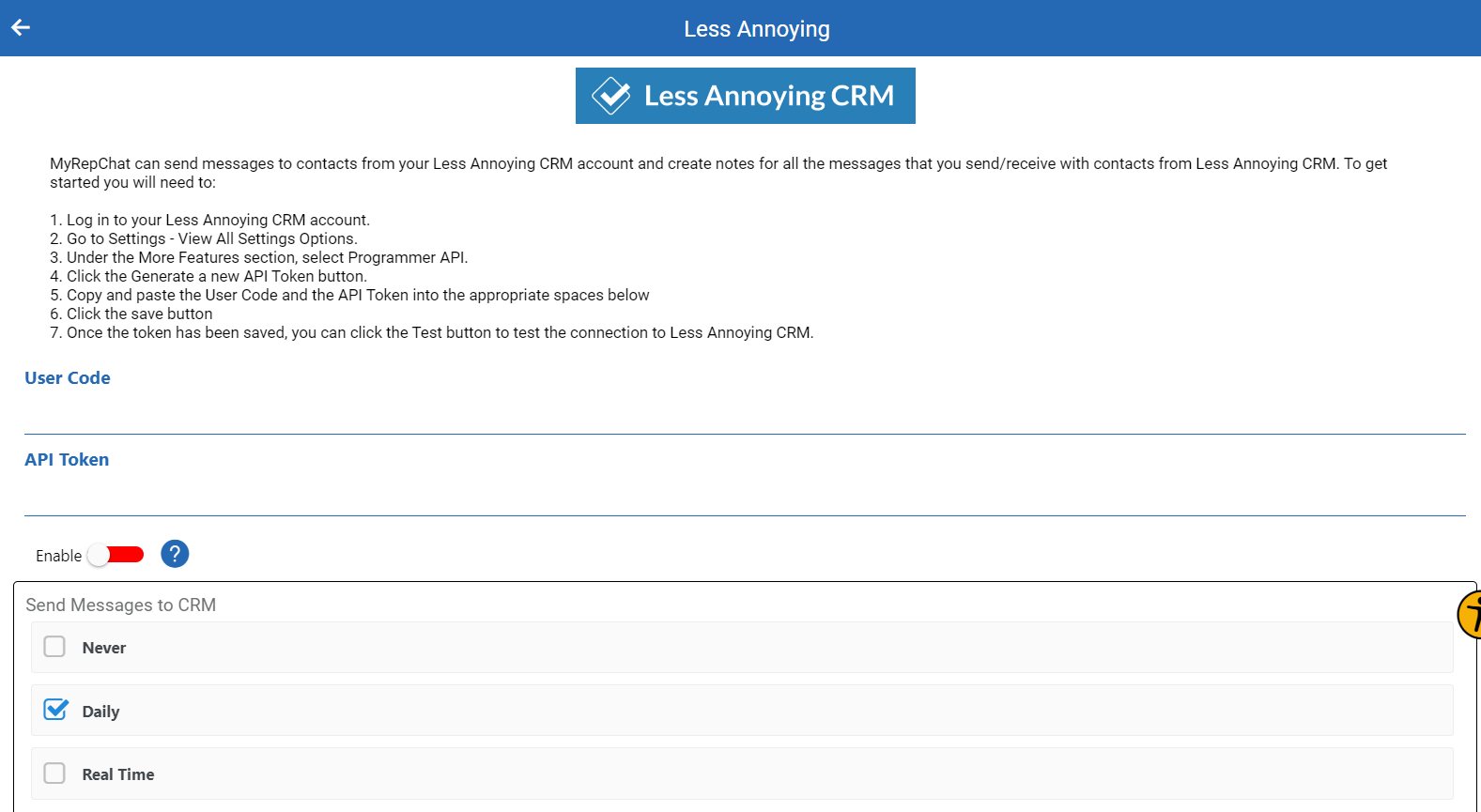The height and width of the screenshot is (812, 1481).
Task: Click the Less Annoying CRM logo banner
Action: tap(746, 96)
